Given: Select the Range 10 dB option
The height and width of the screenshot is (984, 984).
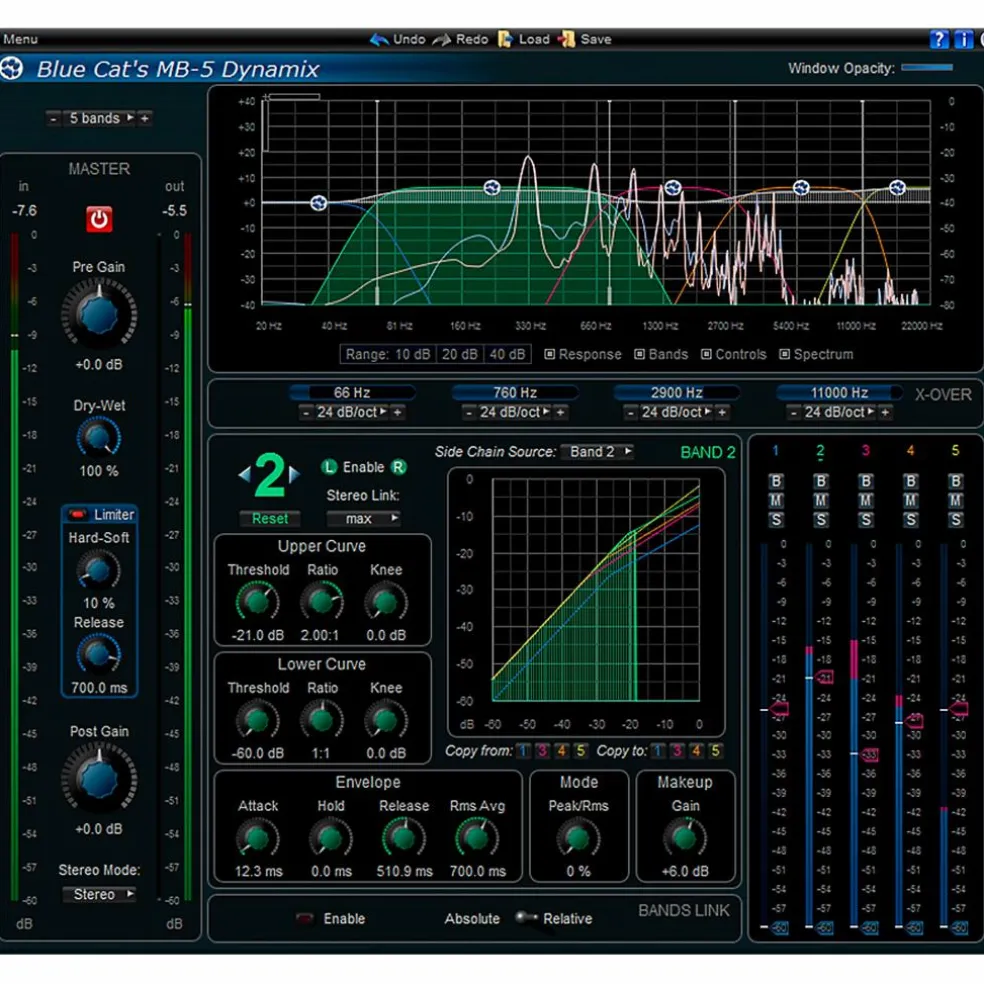Looking at the screenshot, I should point(388,355).
